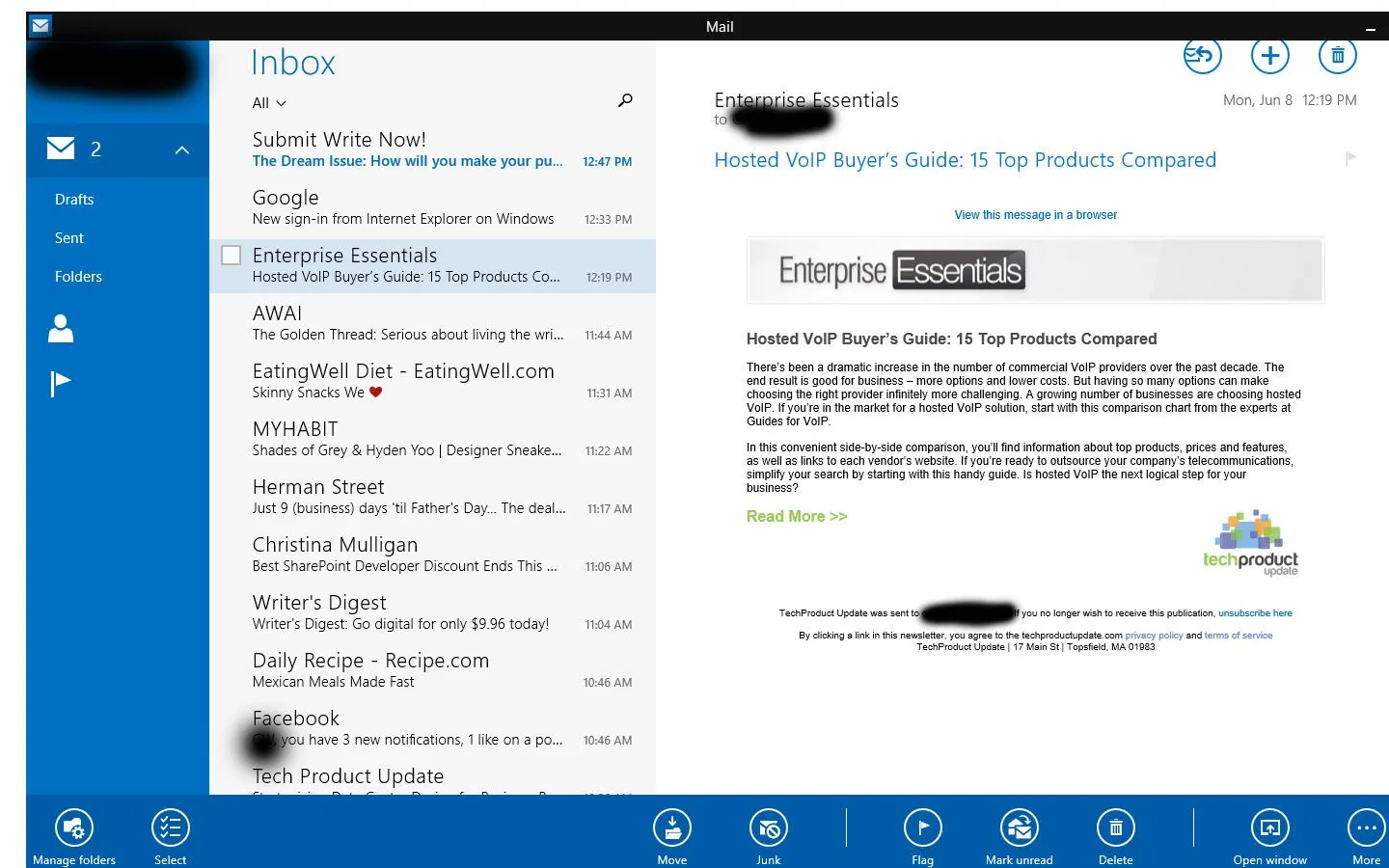Screen dimensions: 1389x868
Task: Move the message using the Move icon
Action: pyautogui.click(x=672, y=827)
